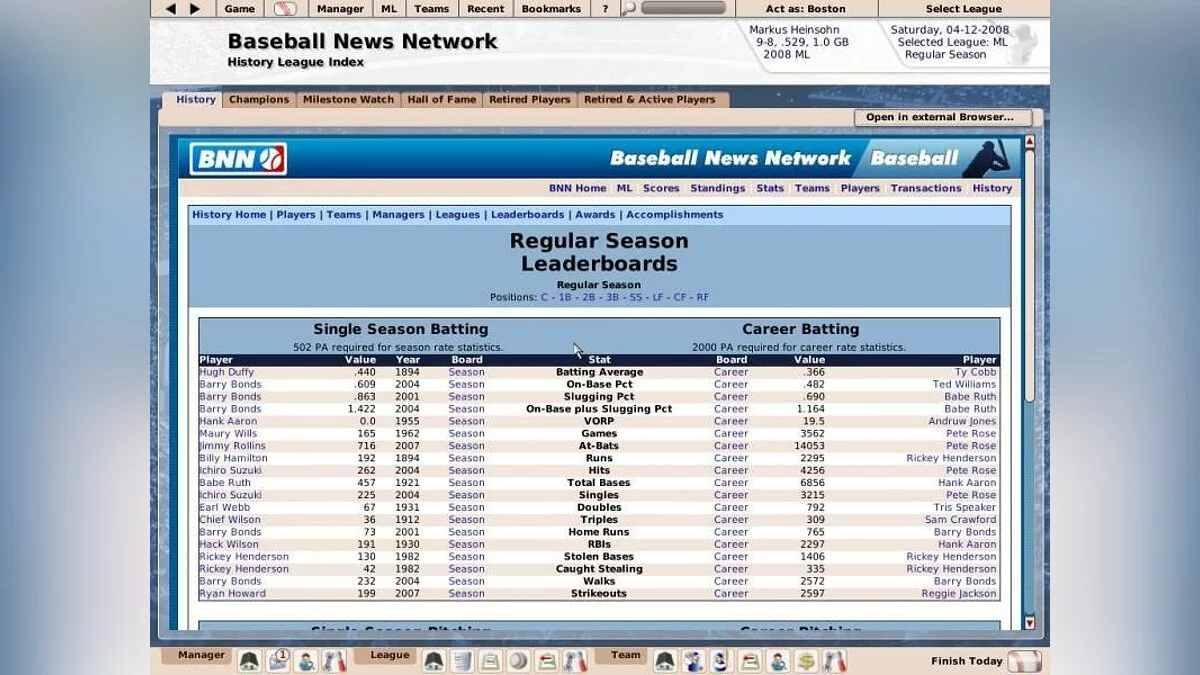Switch to the Hall of Fame tab
This screenshot has height=675, width=1200.
pyautogui.click(x=440, y=100)
